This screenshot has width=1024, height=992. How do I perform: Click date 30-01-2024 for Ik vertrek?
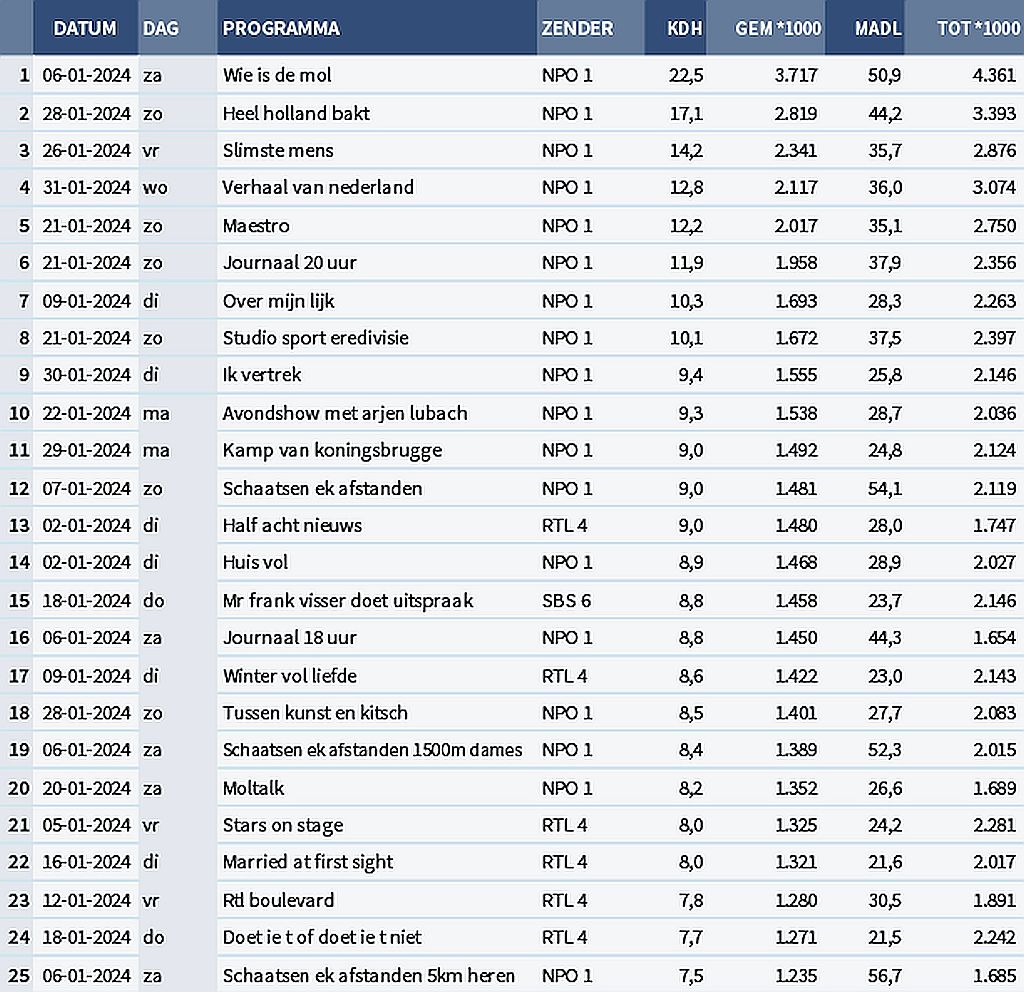tap(86, 375)
